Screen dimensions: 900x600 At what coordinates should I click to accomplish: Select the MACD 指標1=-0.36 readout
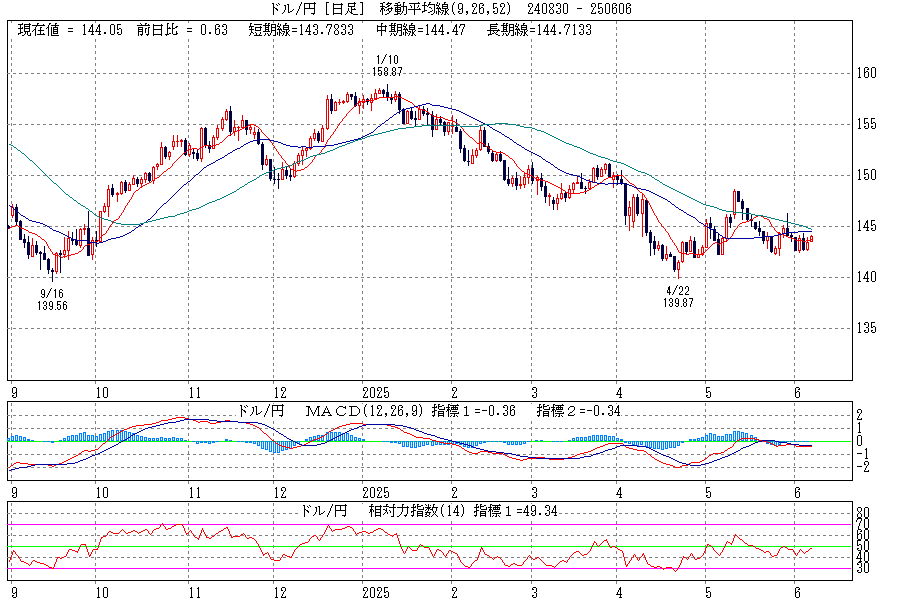(473, 411)
